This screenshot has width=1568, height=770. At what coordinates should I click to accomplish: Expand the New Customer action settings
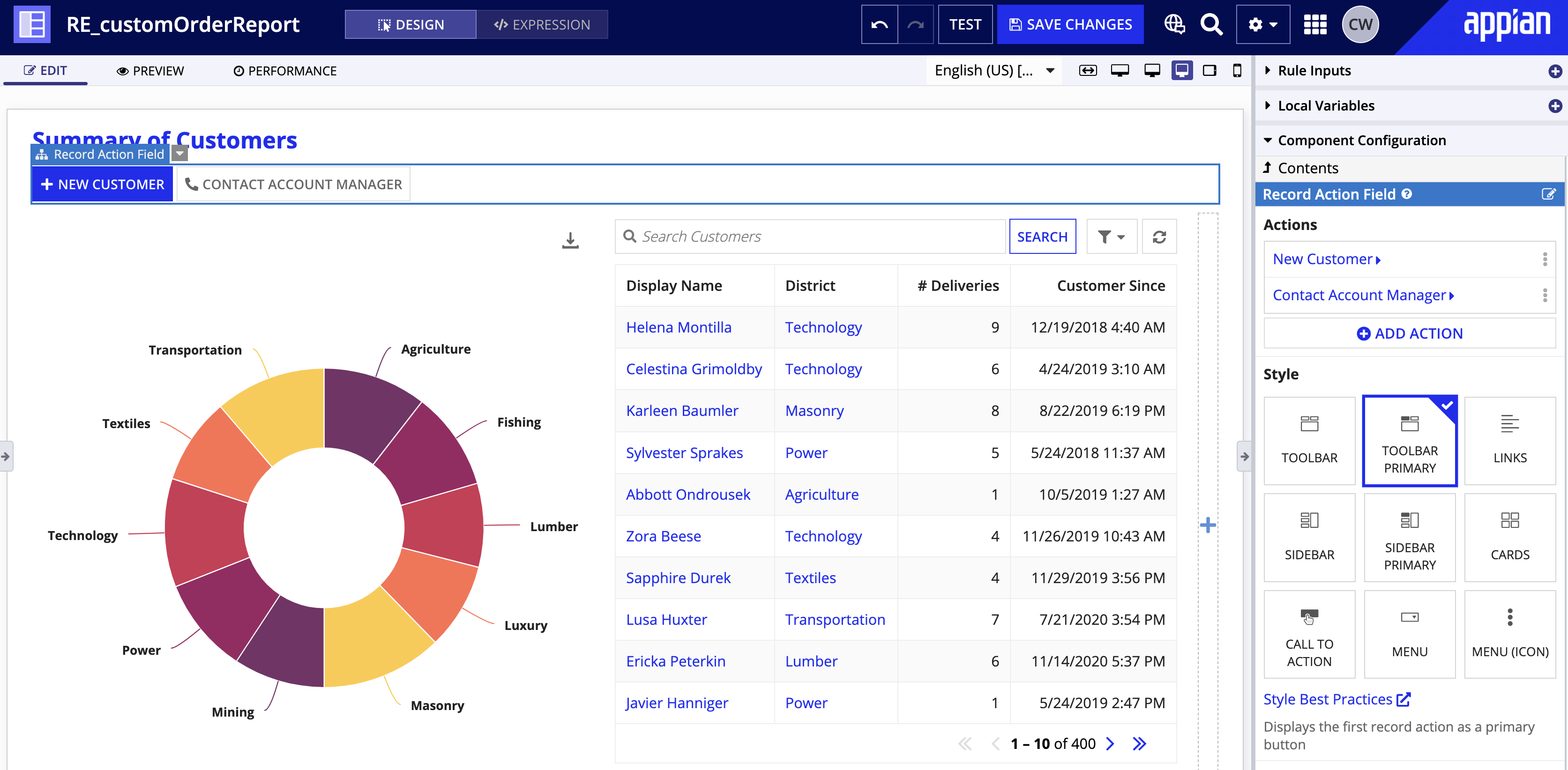1326,259
